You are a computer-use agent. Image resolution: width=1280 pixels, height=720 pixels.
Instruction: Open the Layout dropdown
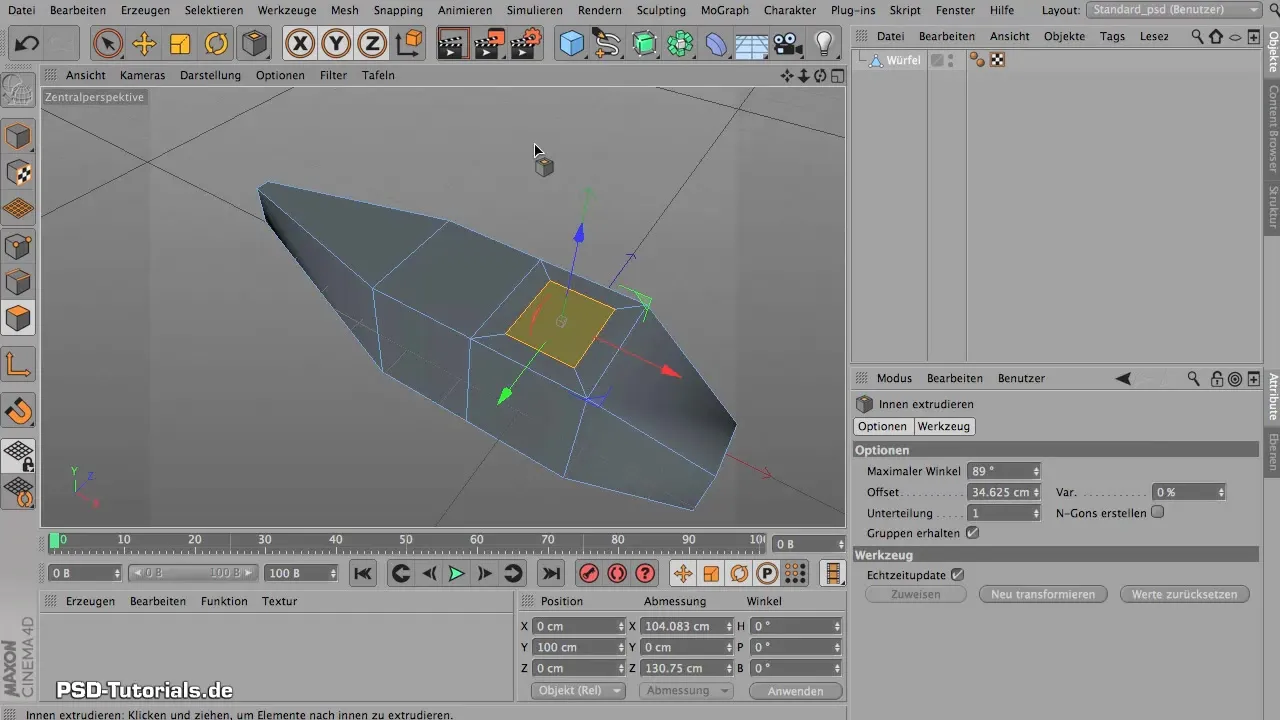point(1173,10)
